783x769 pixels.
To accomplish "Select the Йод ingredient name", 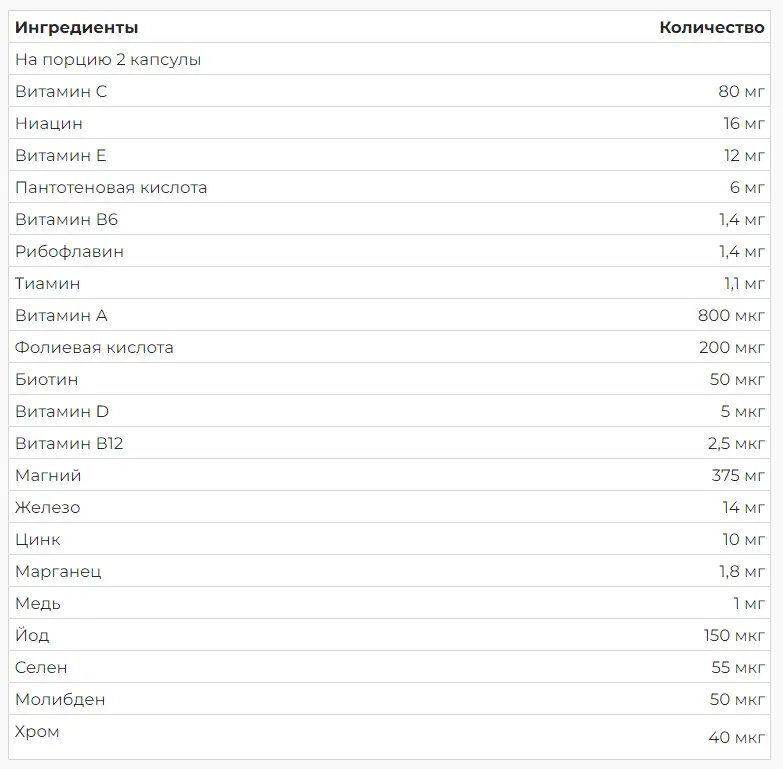I will point(32,636).
